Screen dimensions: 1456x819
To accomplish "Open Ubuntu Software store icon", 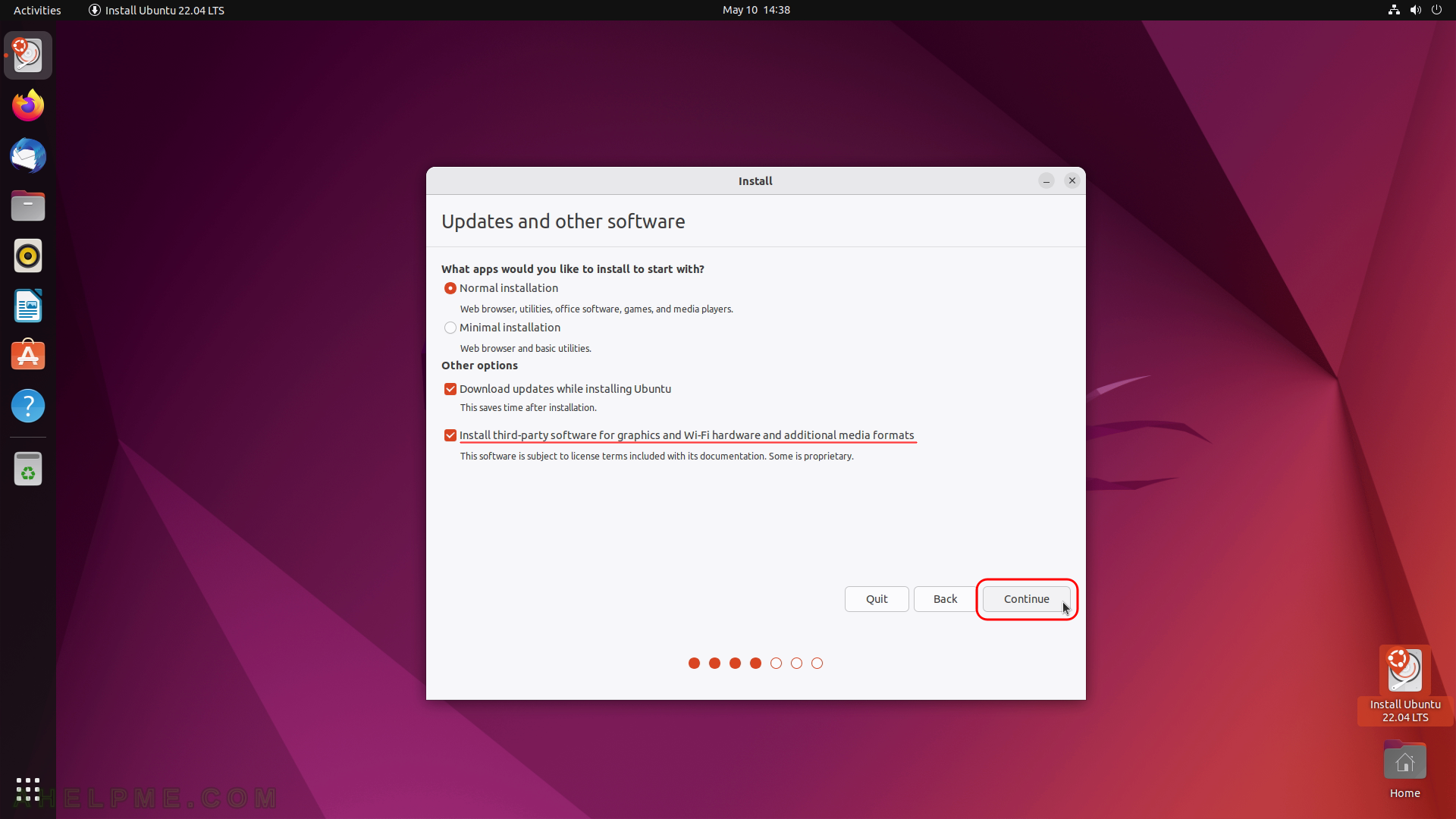I will coord(28,356).
